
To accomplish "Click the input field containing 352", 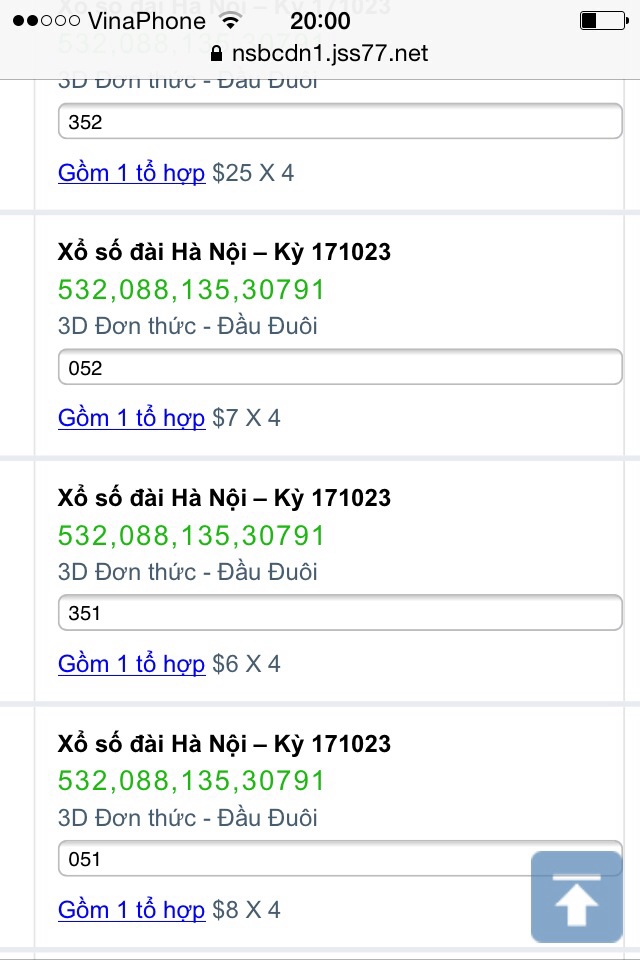I will [x=340, y=122].
